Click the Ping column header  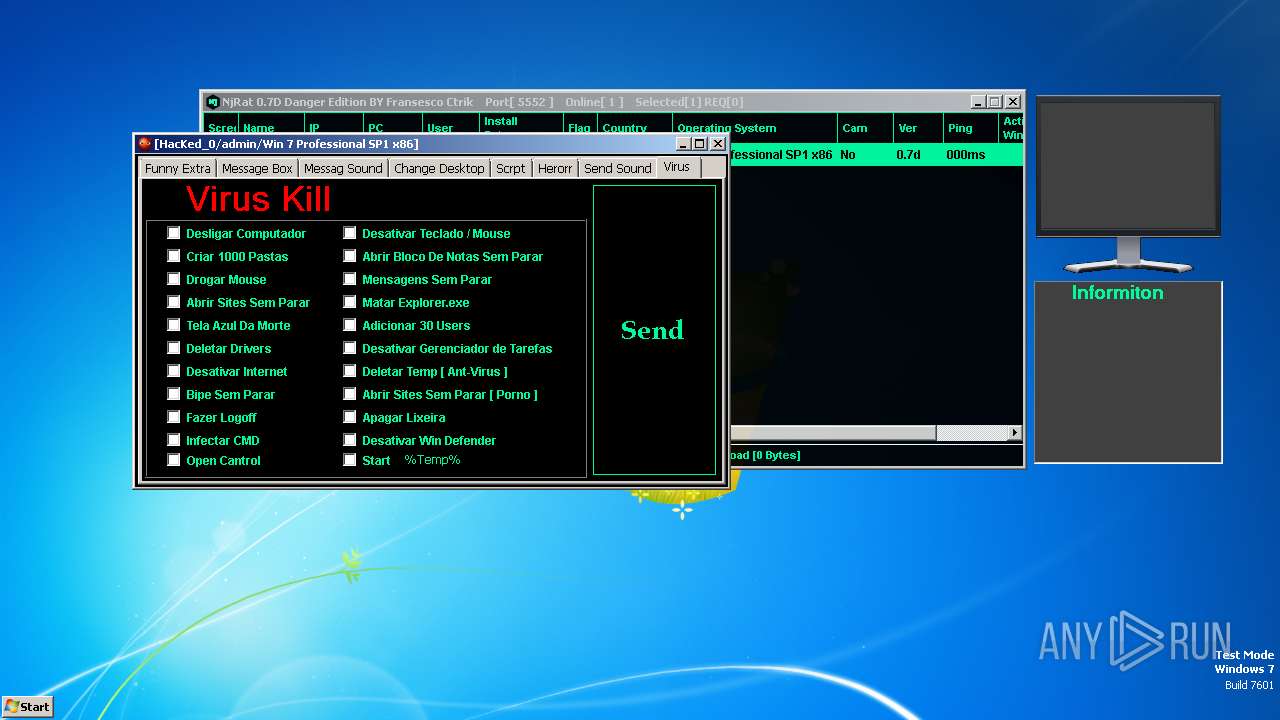tap(970, 128)
